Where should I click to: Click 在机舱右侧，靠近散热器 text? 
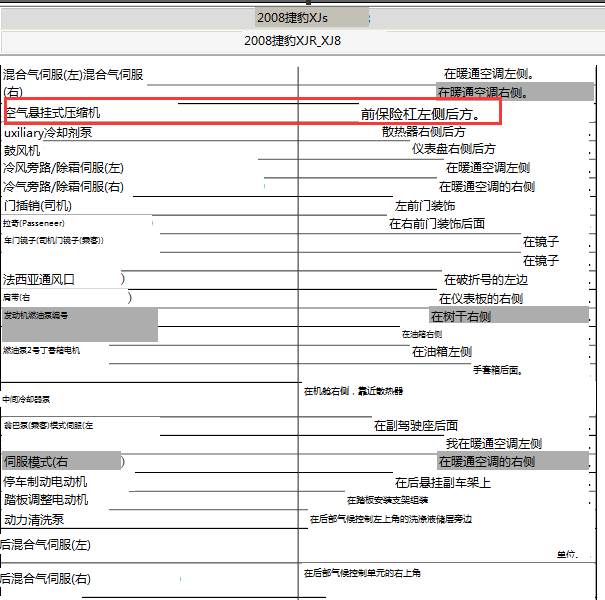point(353,391)
